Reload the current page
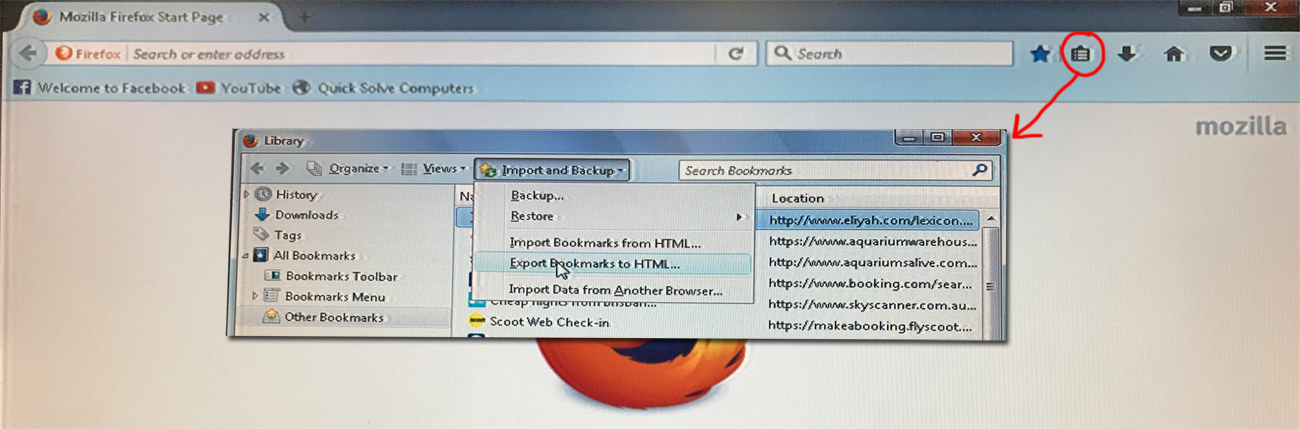This screenshot has height=429, width=1300. 736,54
